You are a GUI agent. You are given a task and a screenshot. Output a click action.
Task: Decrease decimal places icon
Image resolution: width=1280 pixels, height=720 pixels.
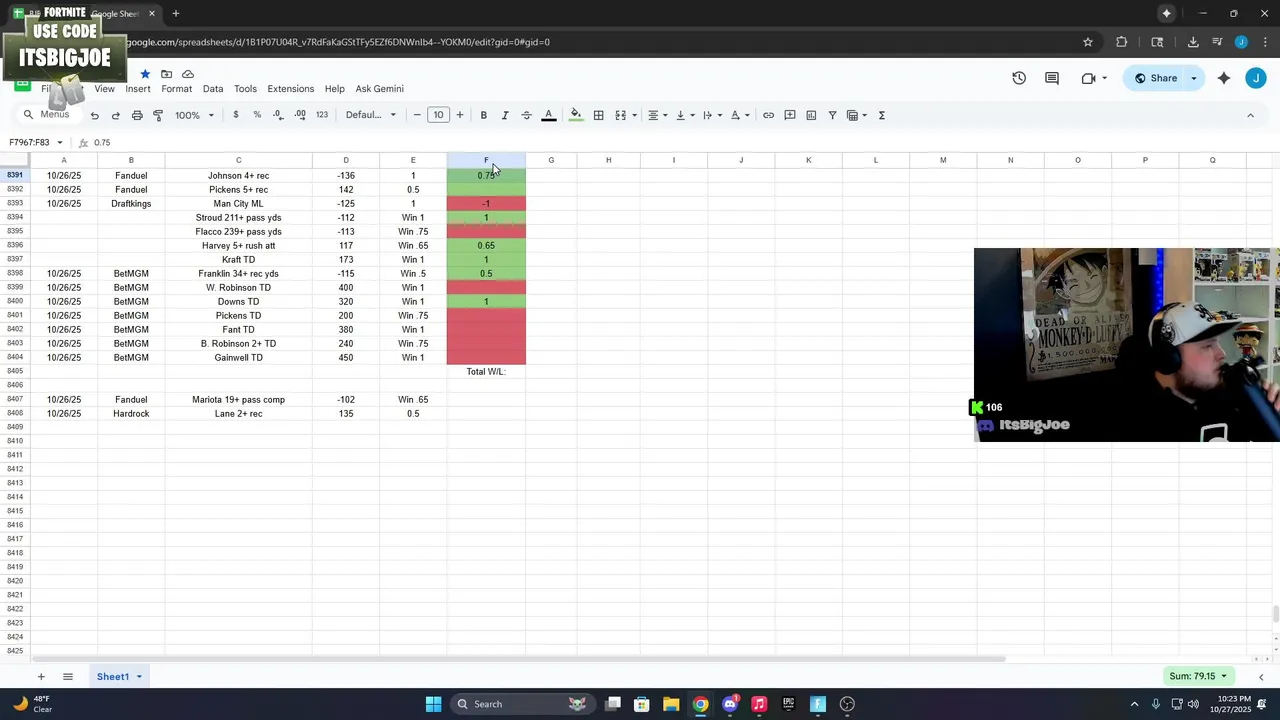[x=278, y=115]
